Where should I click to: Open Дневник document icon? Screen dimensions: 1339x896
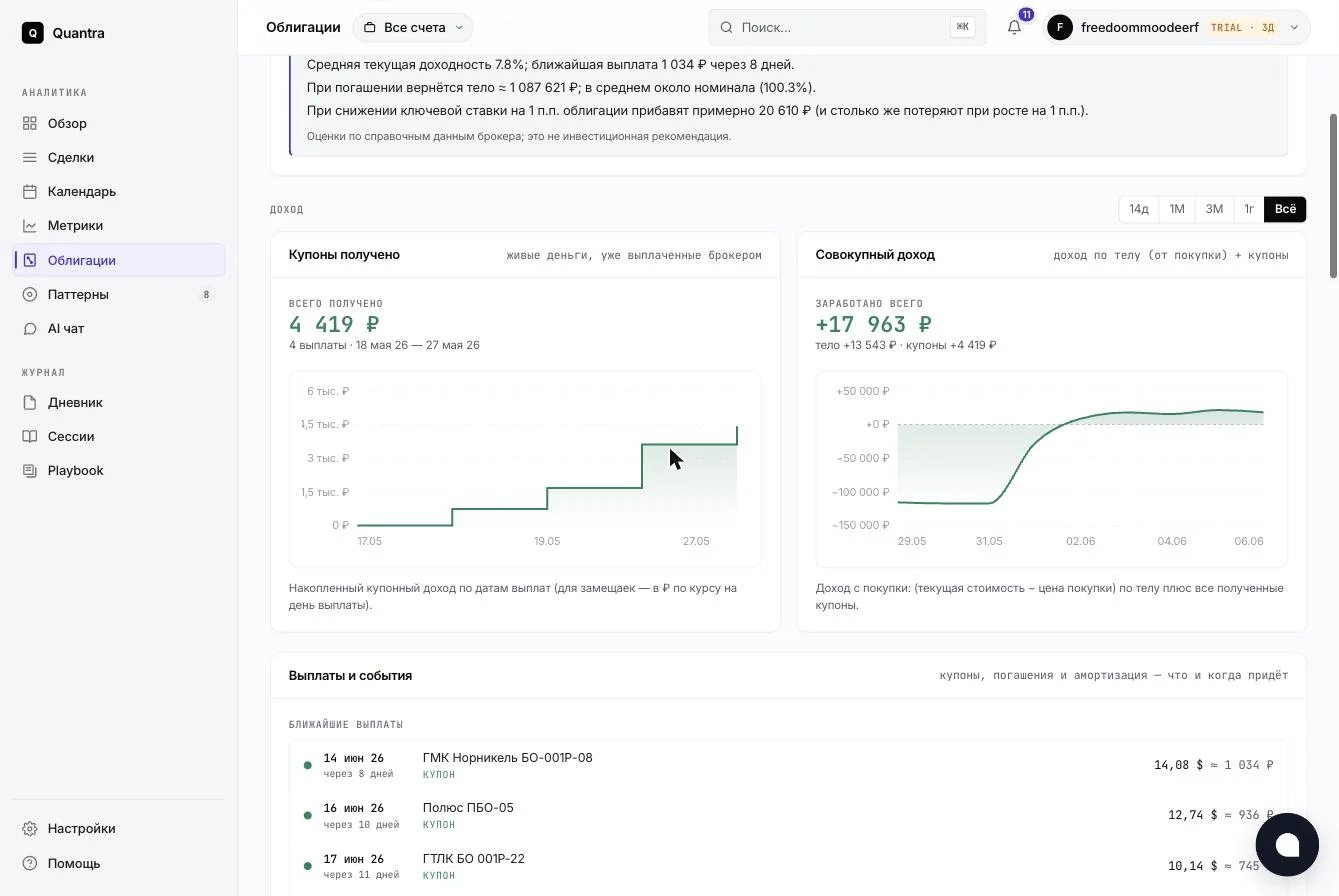30,402
